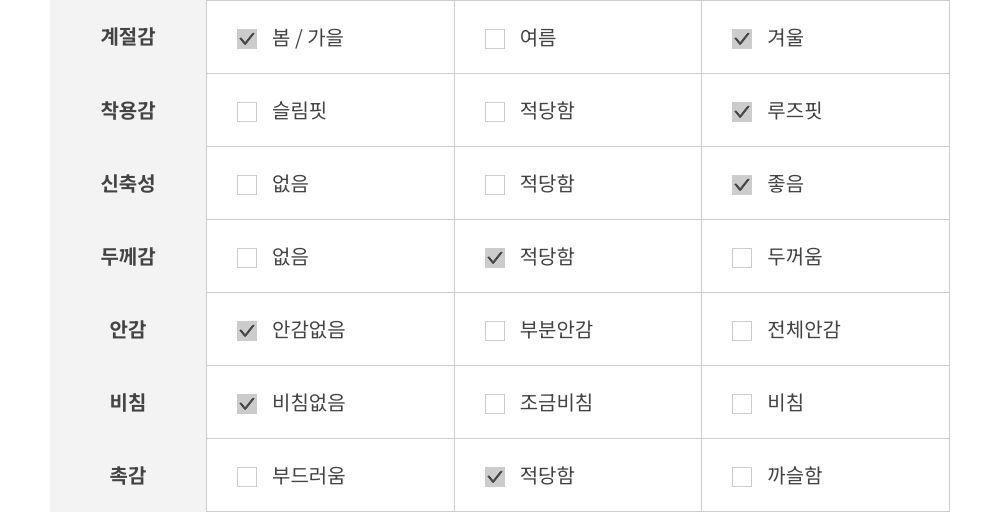
Task: Check the 여름 season checkbox
Action: [x=495, y=39]
